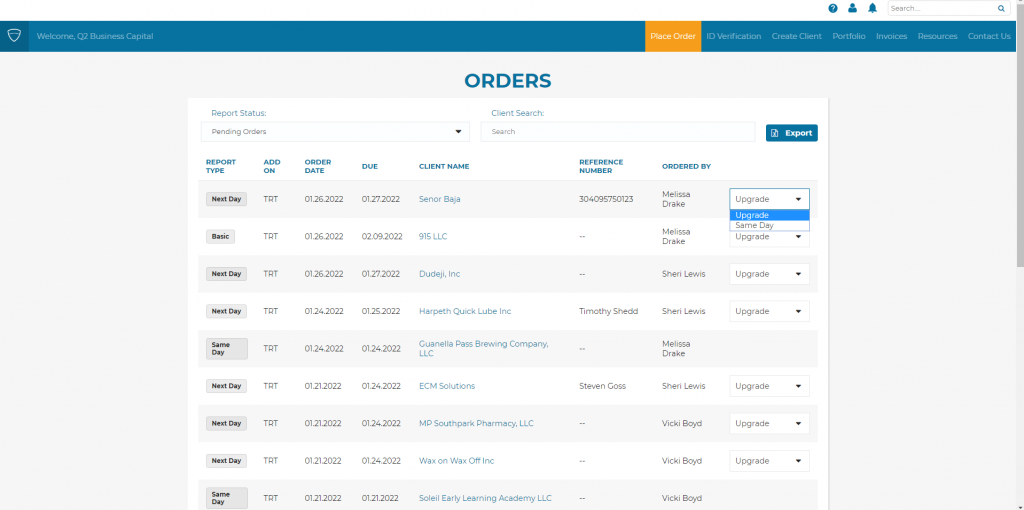Open Contact Us in navigation
The image size is (1024, 510).
pos(989,36)
